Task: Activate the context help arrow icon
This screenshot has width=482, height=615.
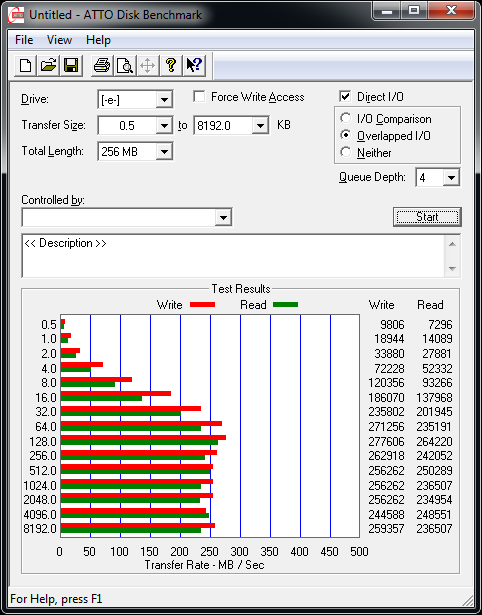Action: tap(194, 65)
